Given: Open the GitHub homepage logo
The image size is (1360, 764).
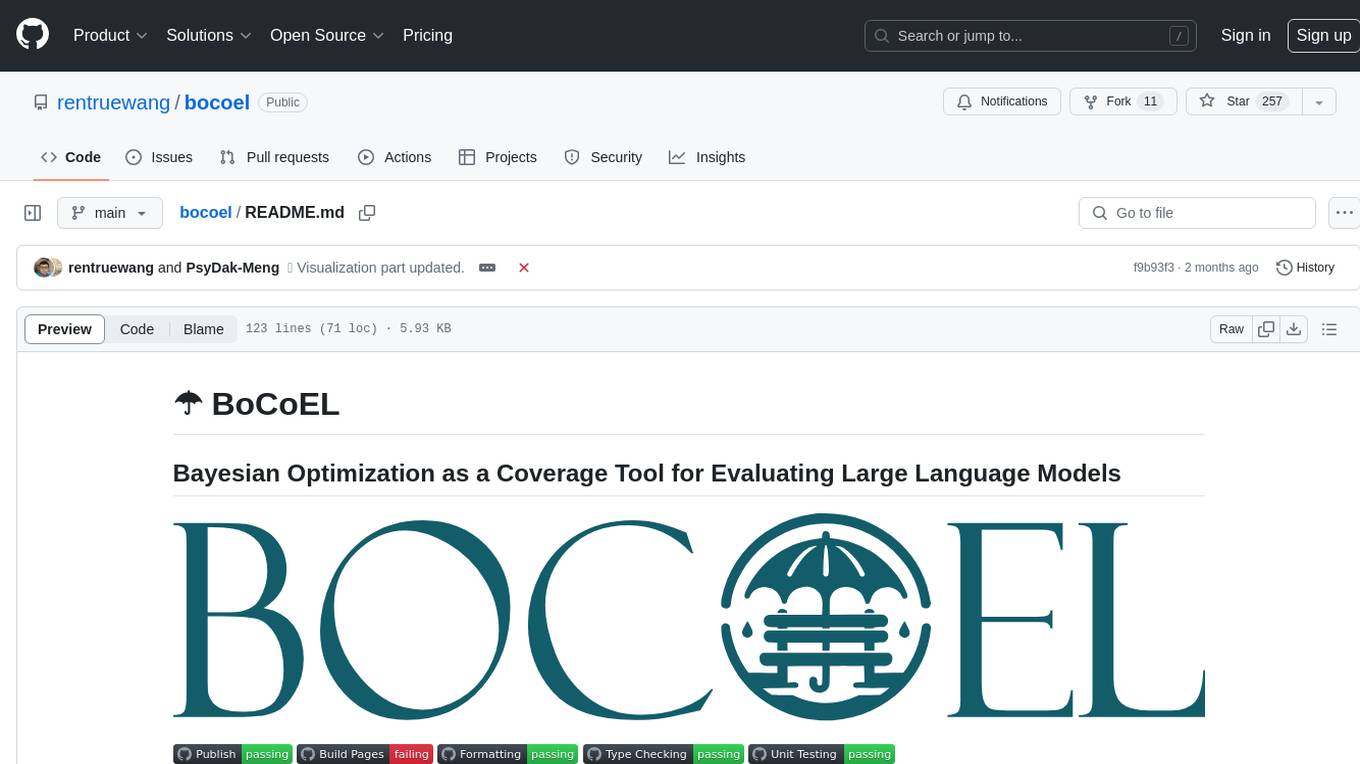Looking at the screenshot, I should point(32,35).
